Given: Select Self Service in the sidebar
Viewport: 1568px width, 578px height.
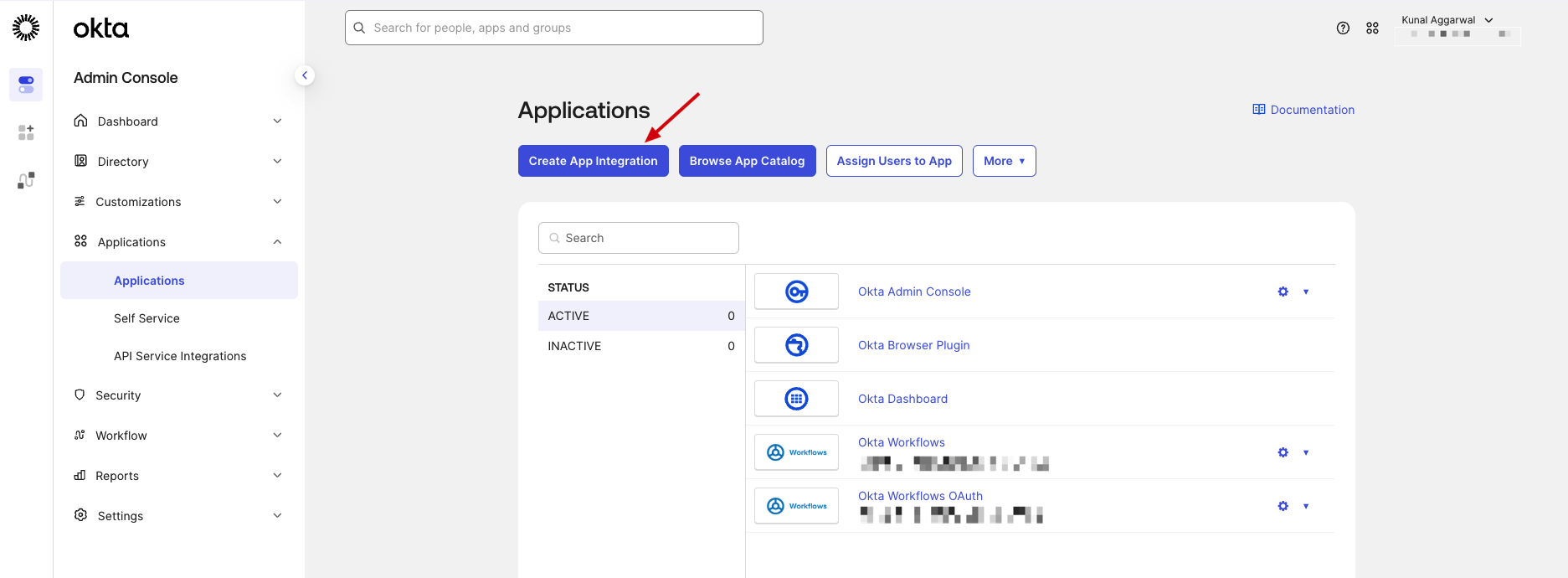Looking at the screenshot, I should tap(147, 318).
